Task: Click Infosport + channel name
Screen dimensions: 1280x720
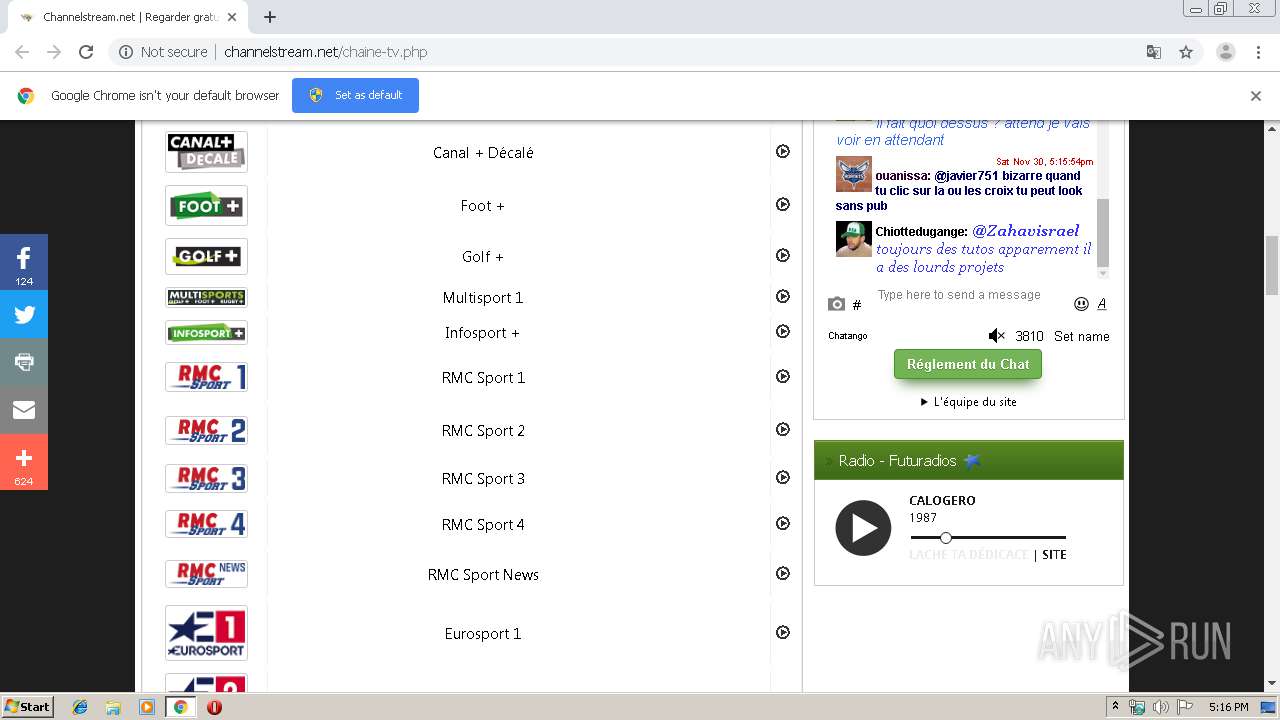Action: click(482, 332)
